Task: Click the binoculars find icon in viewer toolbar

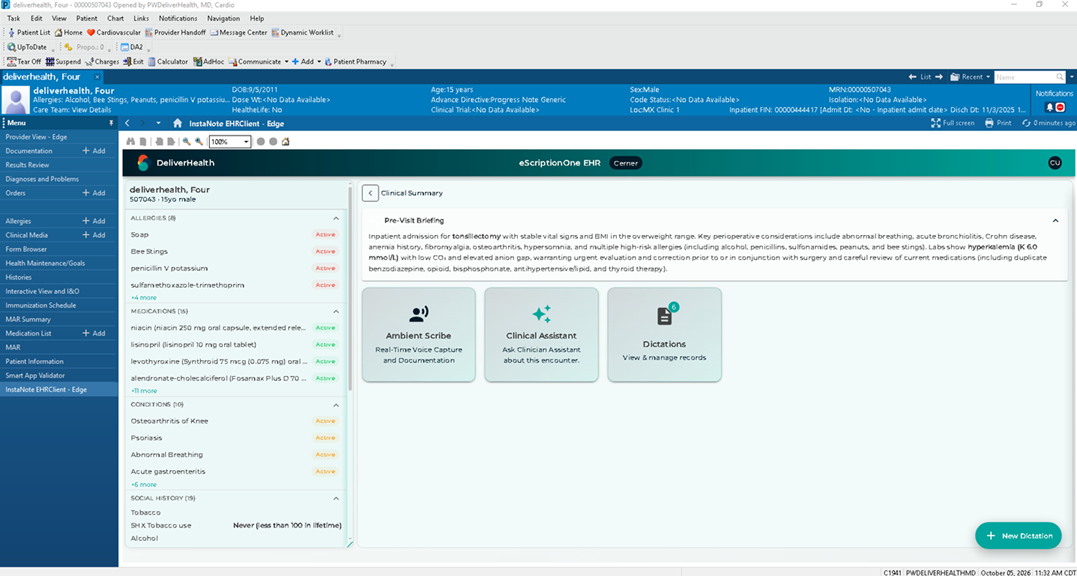Action: pyautogui.click(x=131, y=141)
